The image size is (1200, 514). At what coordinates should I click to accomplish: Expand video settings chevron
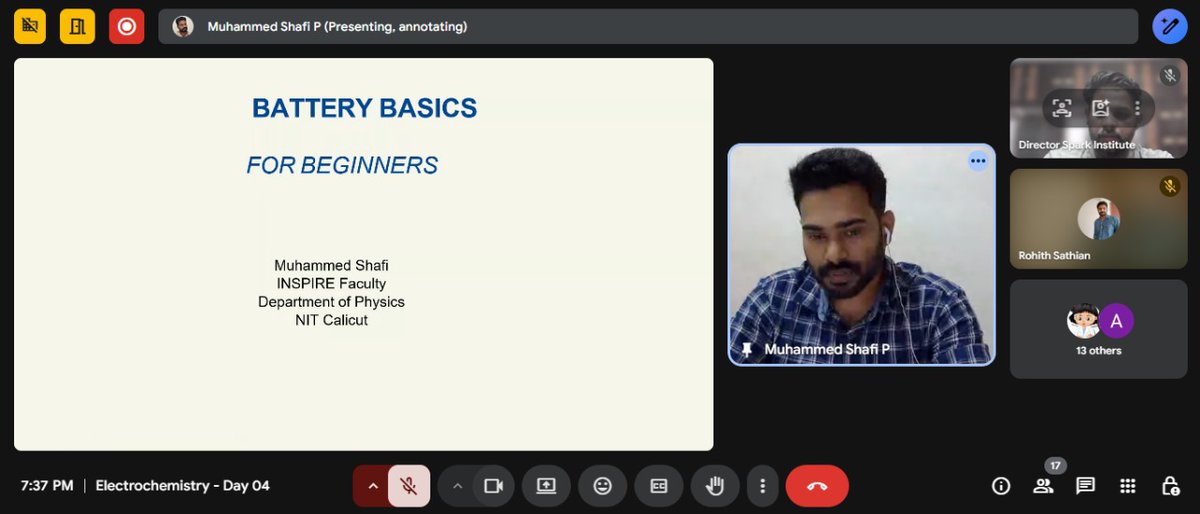tap(457, 486)
